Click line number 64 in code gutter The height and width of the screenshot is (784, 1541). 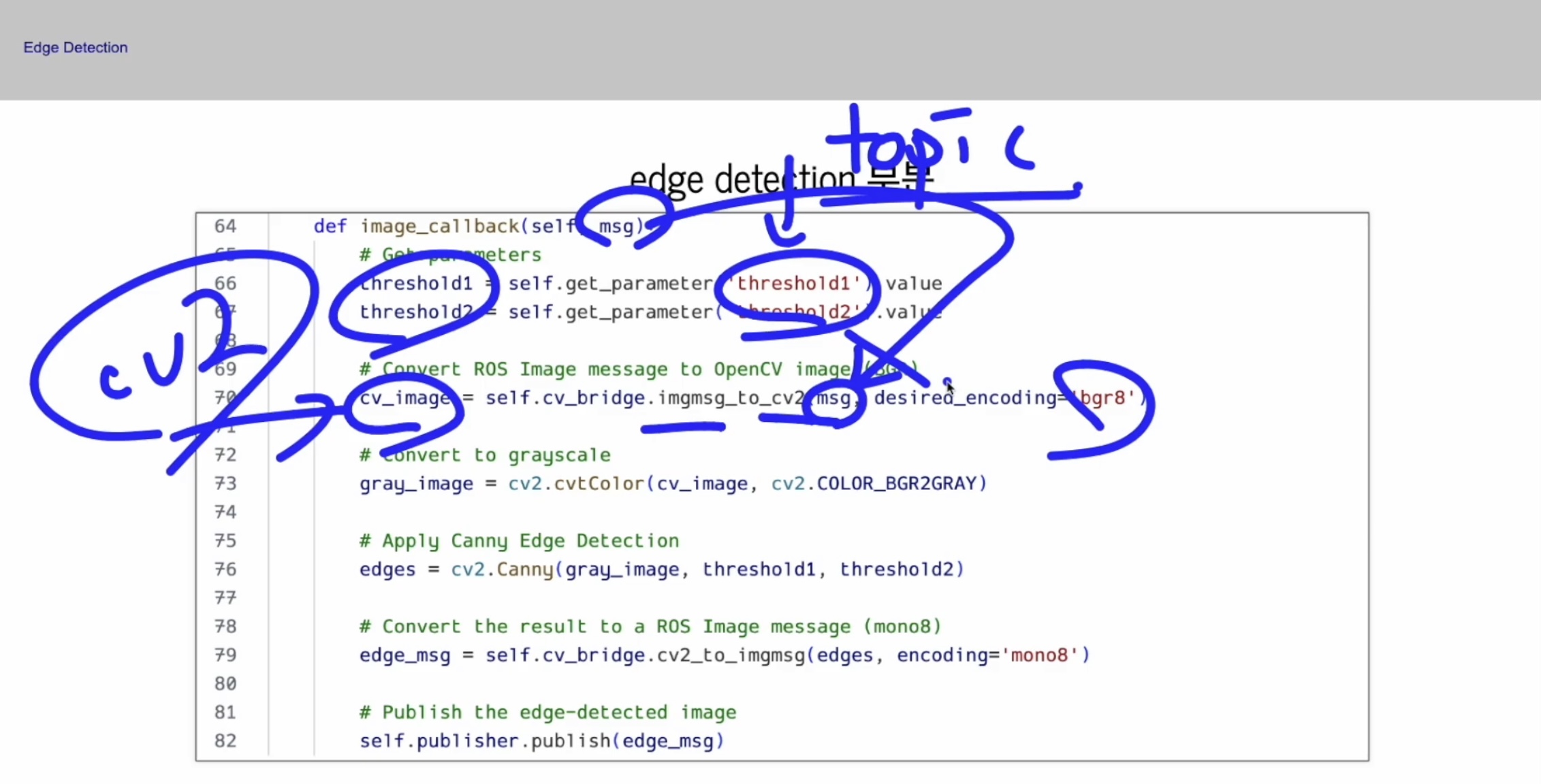225,226
